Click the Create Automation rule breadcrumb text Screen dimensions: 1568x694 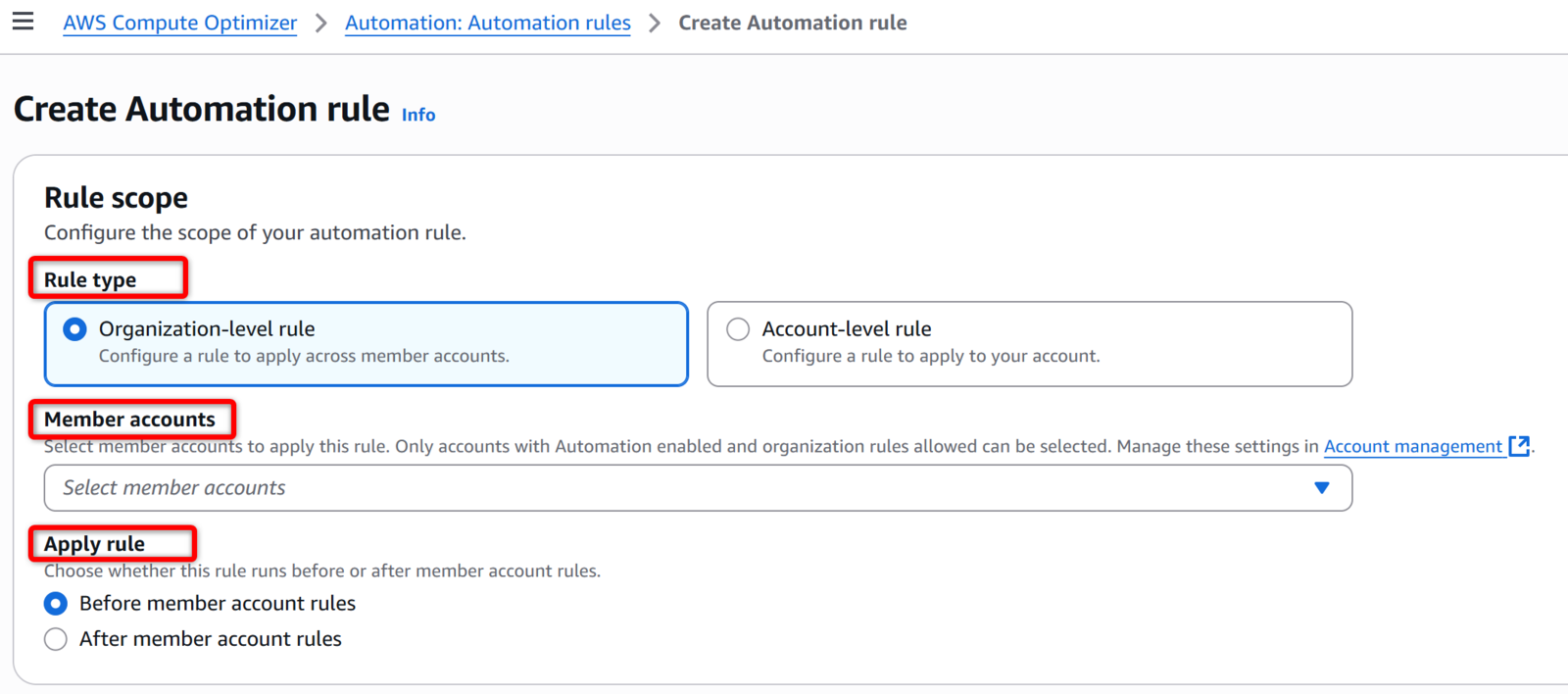pos(793,23)
